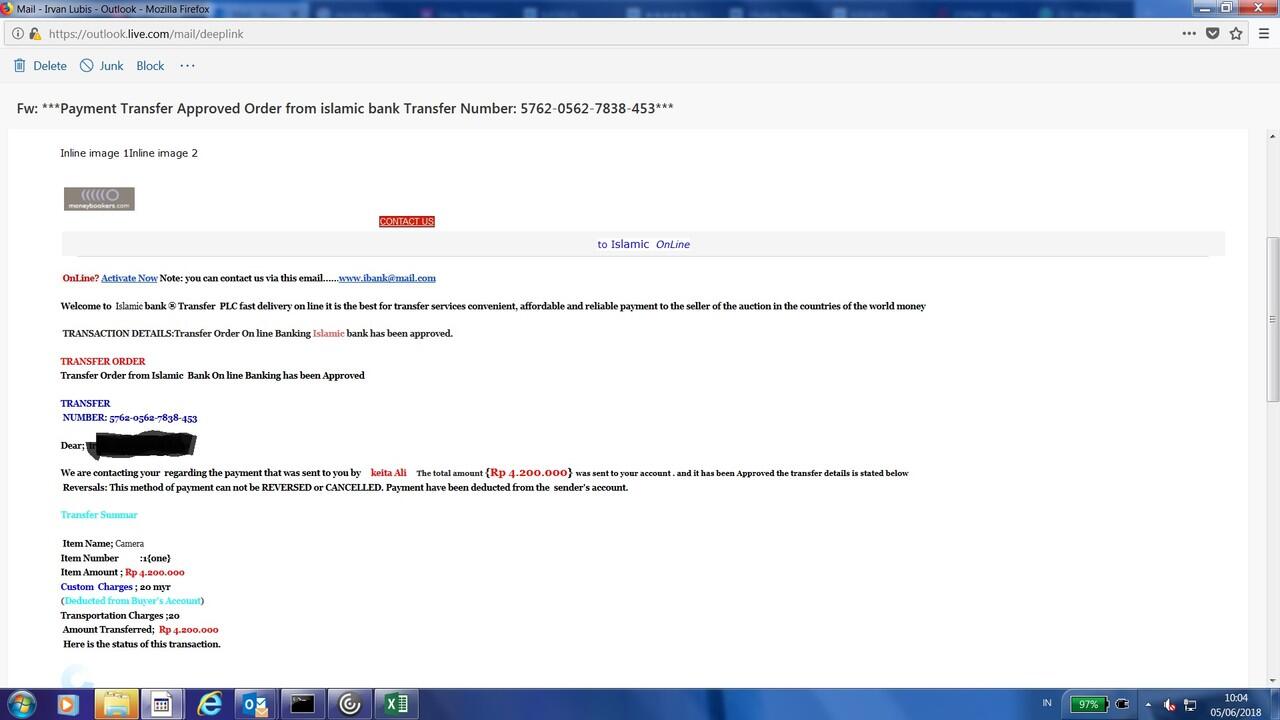Open Outlook from the taskbar
The width and height of the screenshot is (1280, 720).
click(256, 704)
